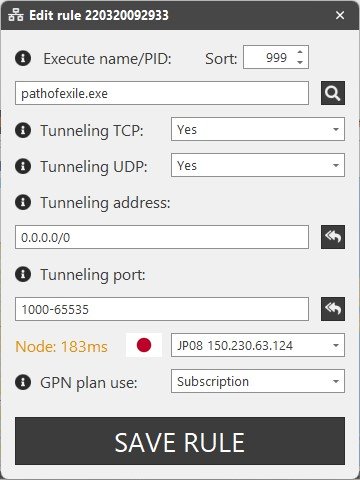Click the pathofexile.exe input field

point(162,93)
